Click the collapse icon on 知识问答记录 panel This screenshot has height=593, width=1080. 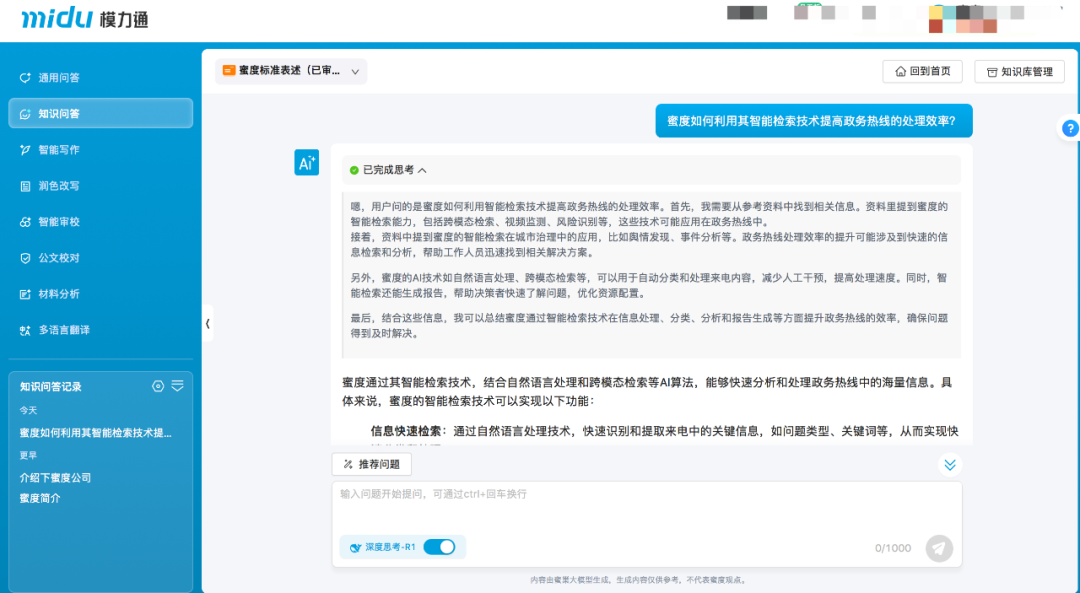tap(176, 386)
